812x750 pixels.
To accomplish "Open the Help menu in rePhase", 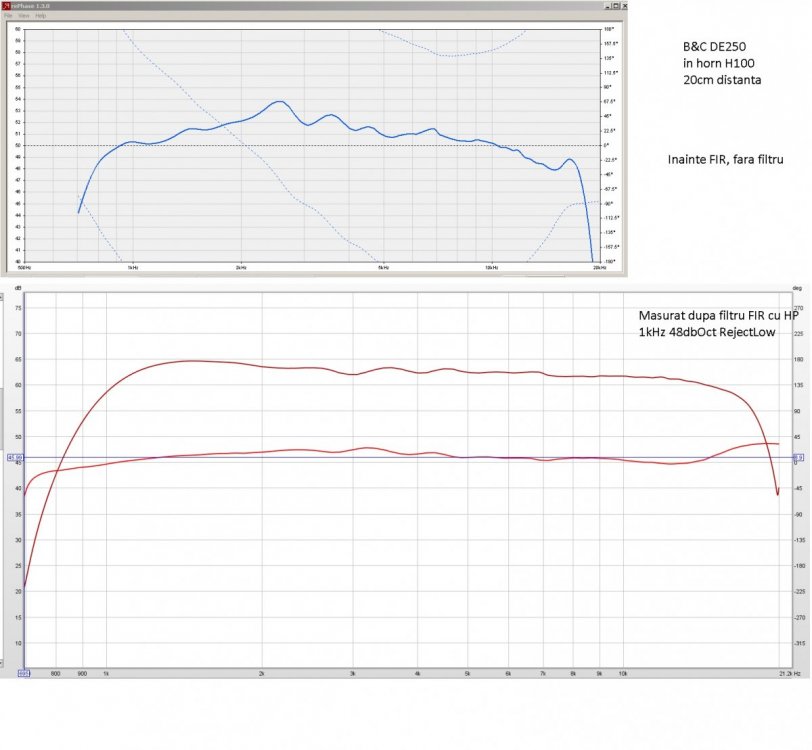I will pos(40,16).
